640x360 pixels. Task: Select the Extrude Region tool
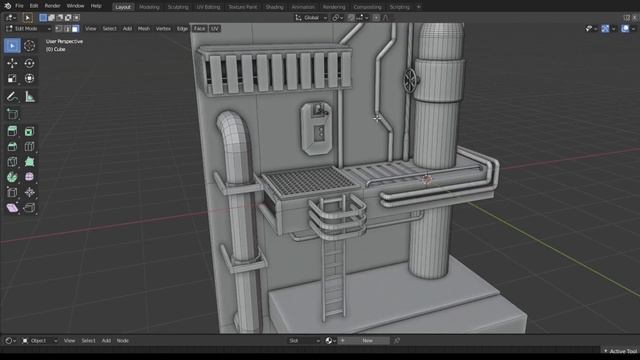(12, 131)
